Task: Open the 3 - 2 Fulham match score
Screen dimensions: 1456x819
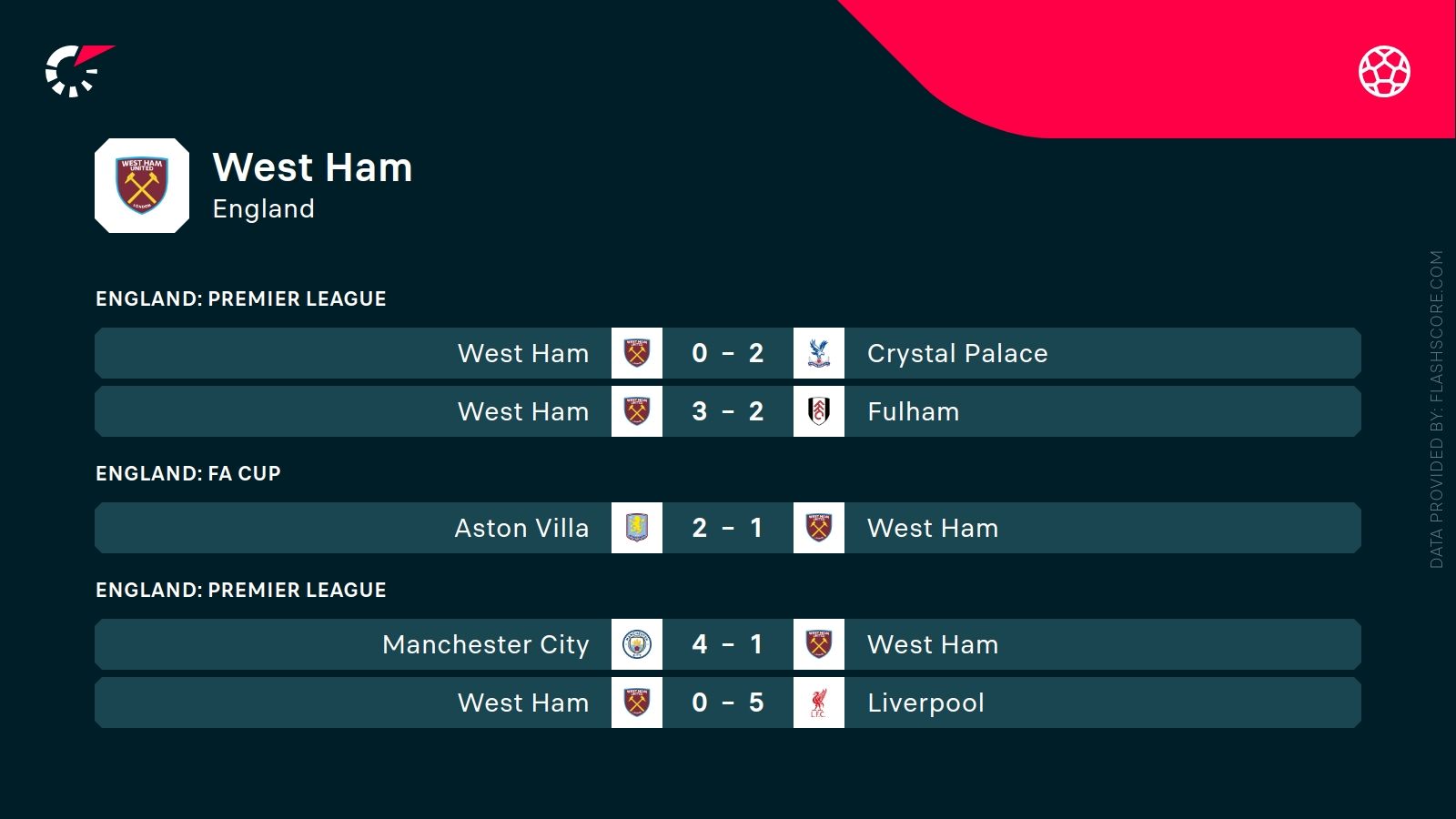Action: [x=727, y=411]
